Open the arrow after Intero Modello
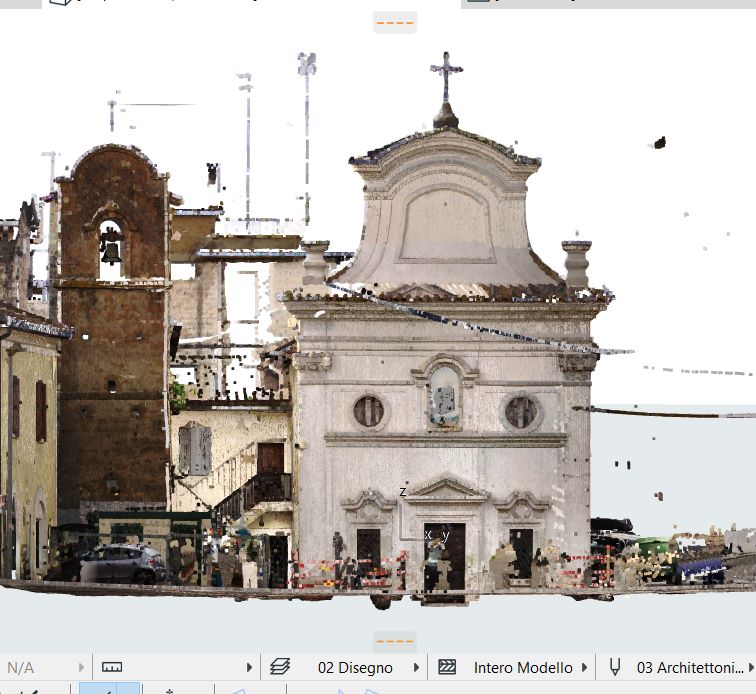 pyautogui.click(x=584, y=667)
